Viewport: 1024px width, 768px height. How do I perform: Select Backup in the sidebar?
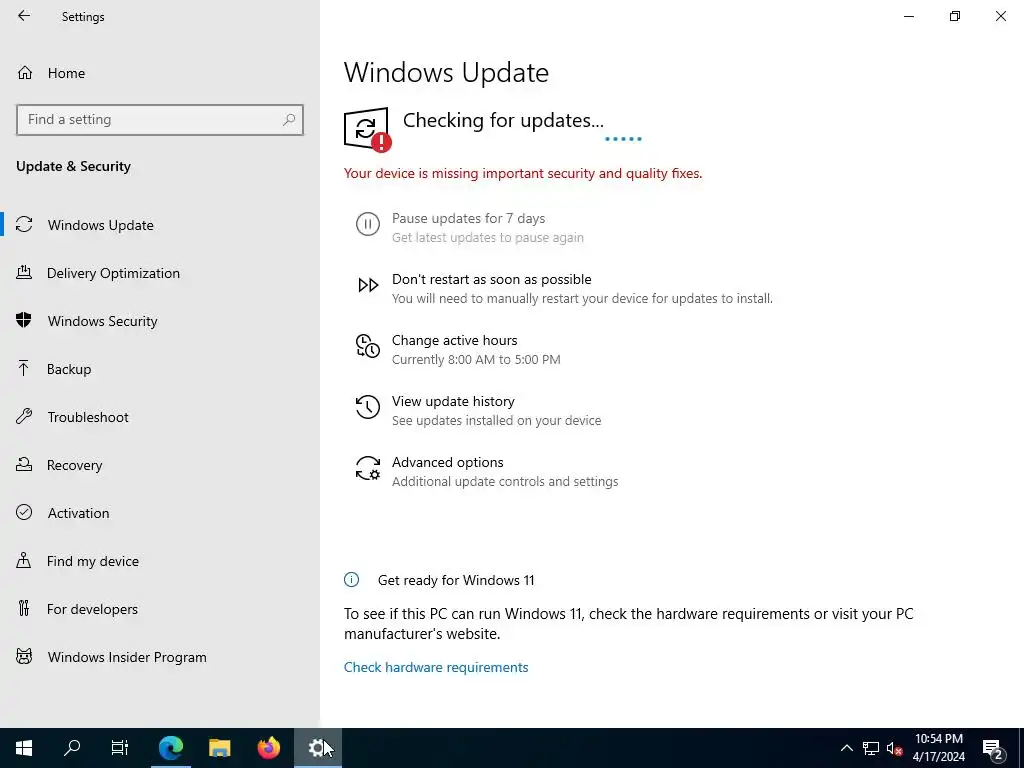click(x=160, y=369)
